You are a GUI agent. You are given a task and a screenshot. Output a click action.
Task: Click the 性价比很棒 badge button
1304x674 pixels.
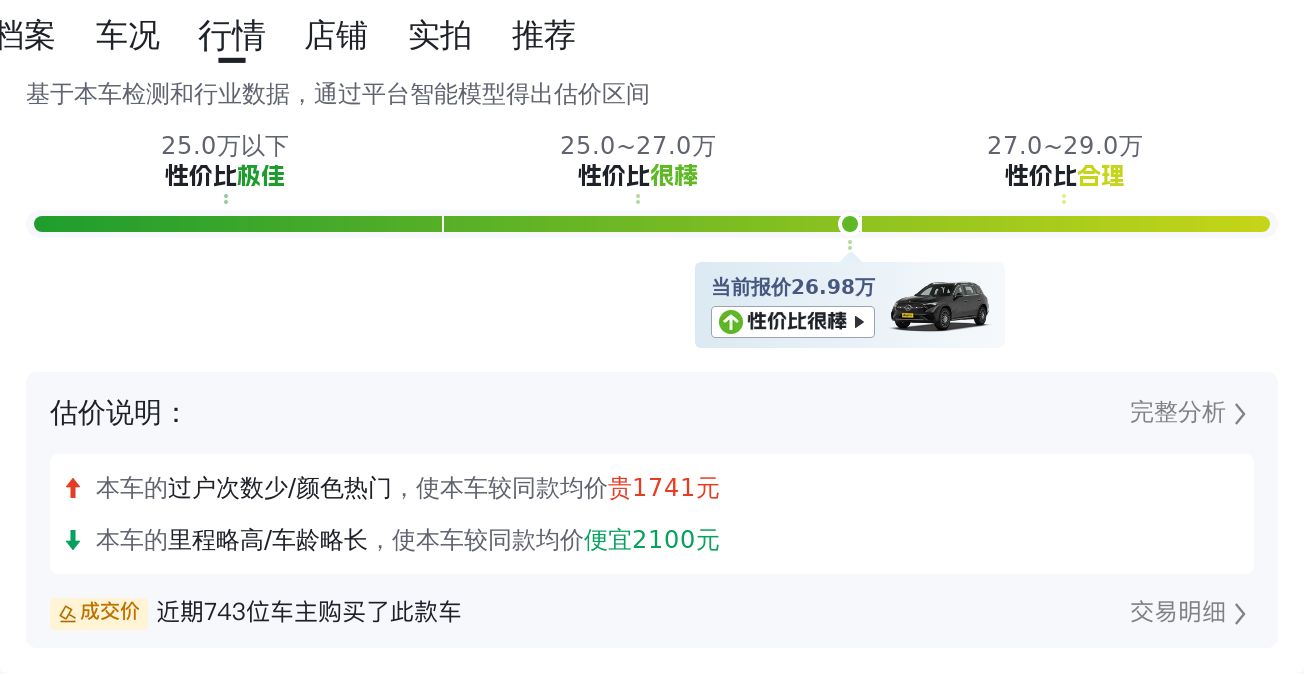pos(793,321)
